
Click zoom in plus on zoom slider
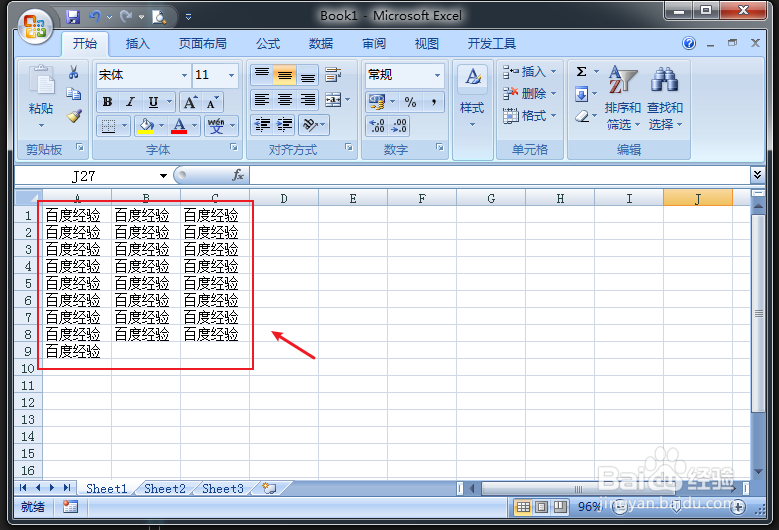(x=738, y=507)
